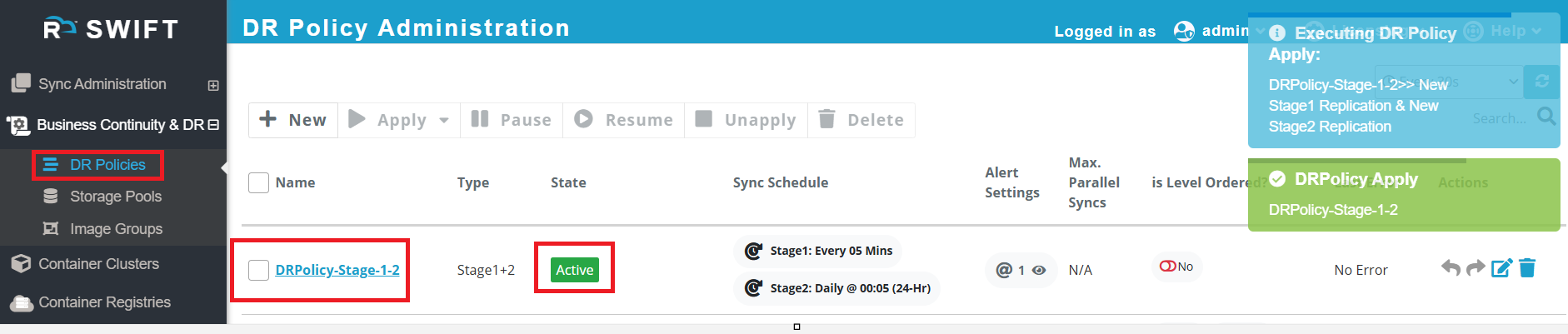Viewport: 1568px width, 334px height.
Task: Click the Pause button
Action: click(x=511, y=120)
